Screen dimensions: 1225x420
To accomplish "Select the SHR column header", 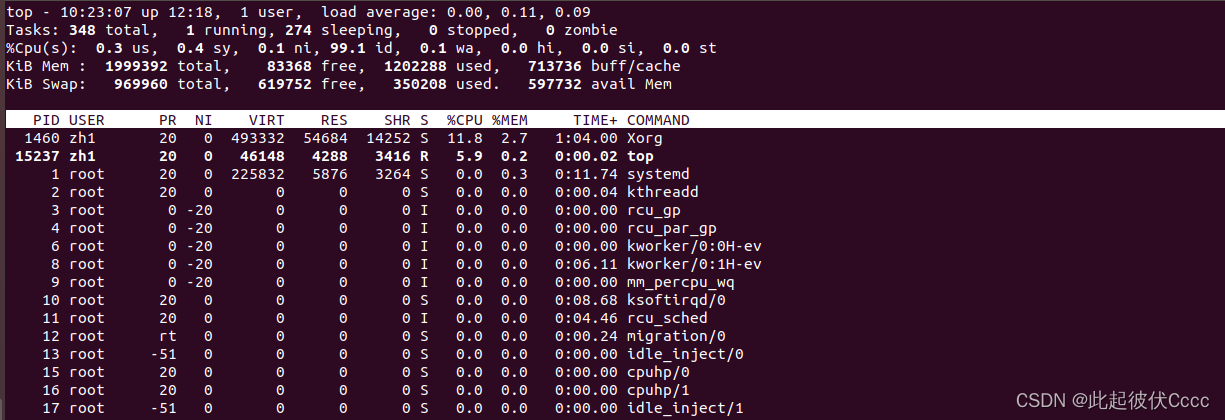I will click(x=397, y=120).
